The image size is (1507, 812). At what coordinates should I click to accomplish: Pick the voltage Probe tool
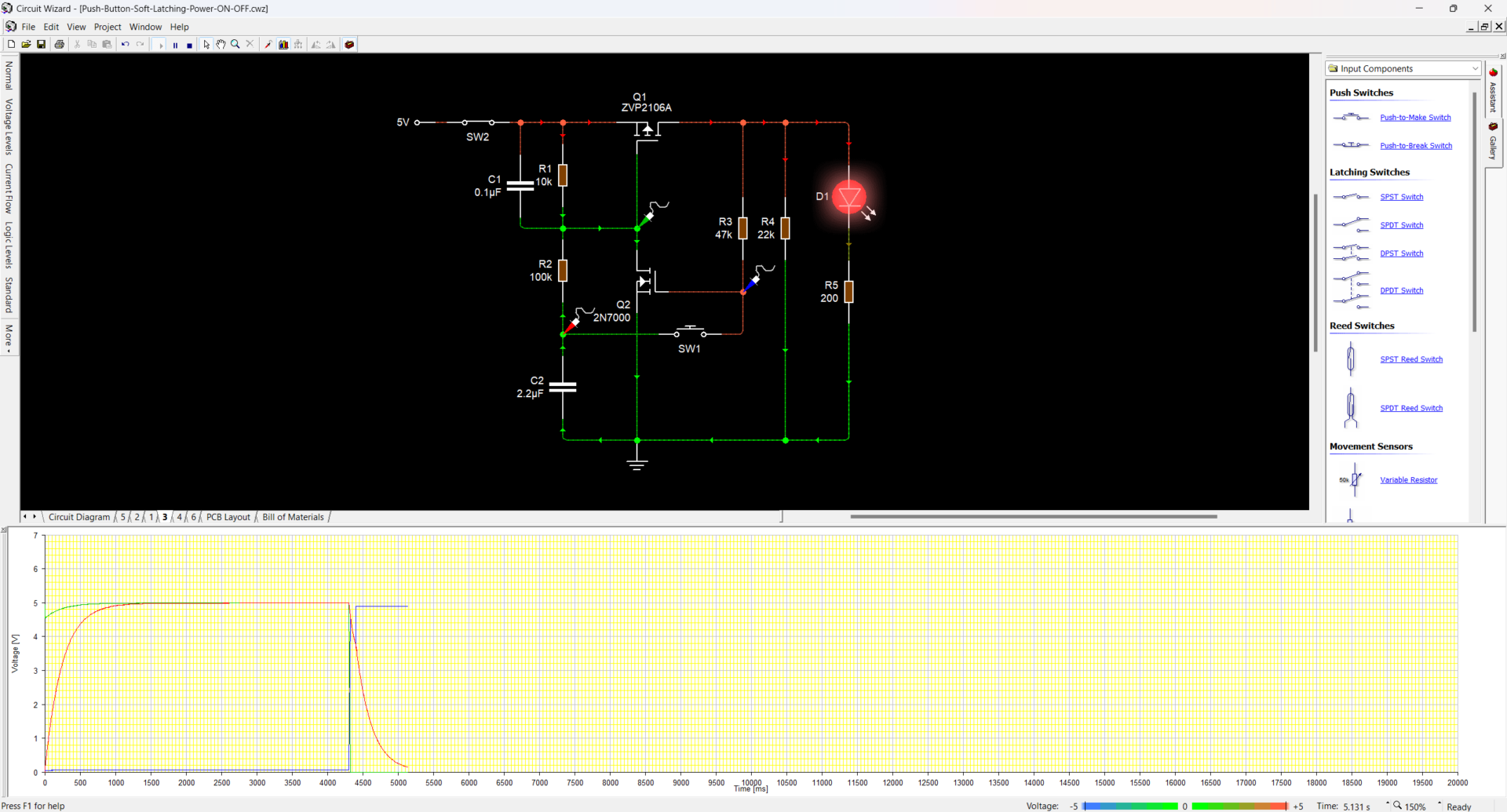pyautogui.click(x=268, y=44)
